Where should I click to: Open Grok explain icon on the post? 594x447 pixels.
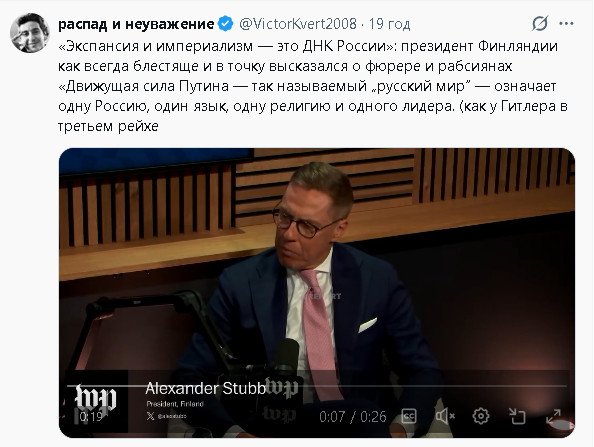tap(539, 24)
